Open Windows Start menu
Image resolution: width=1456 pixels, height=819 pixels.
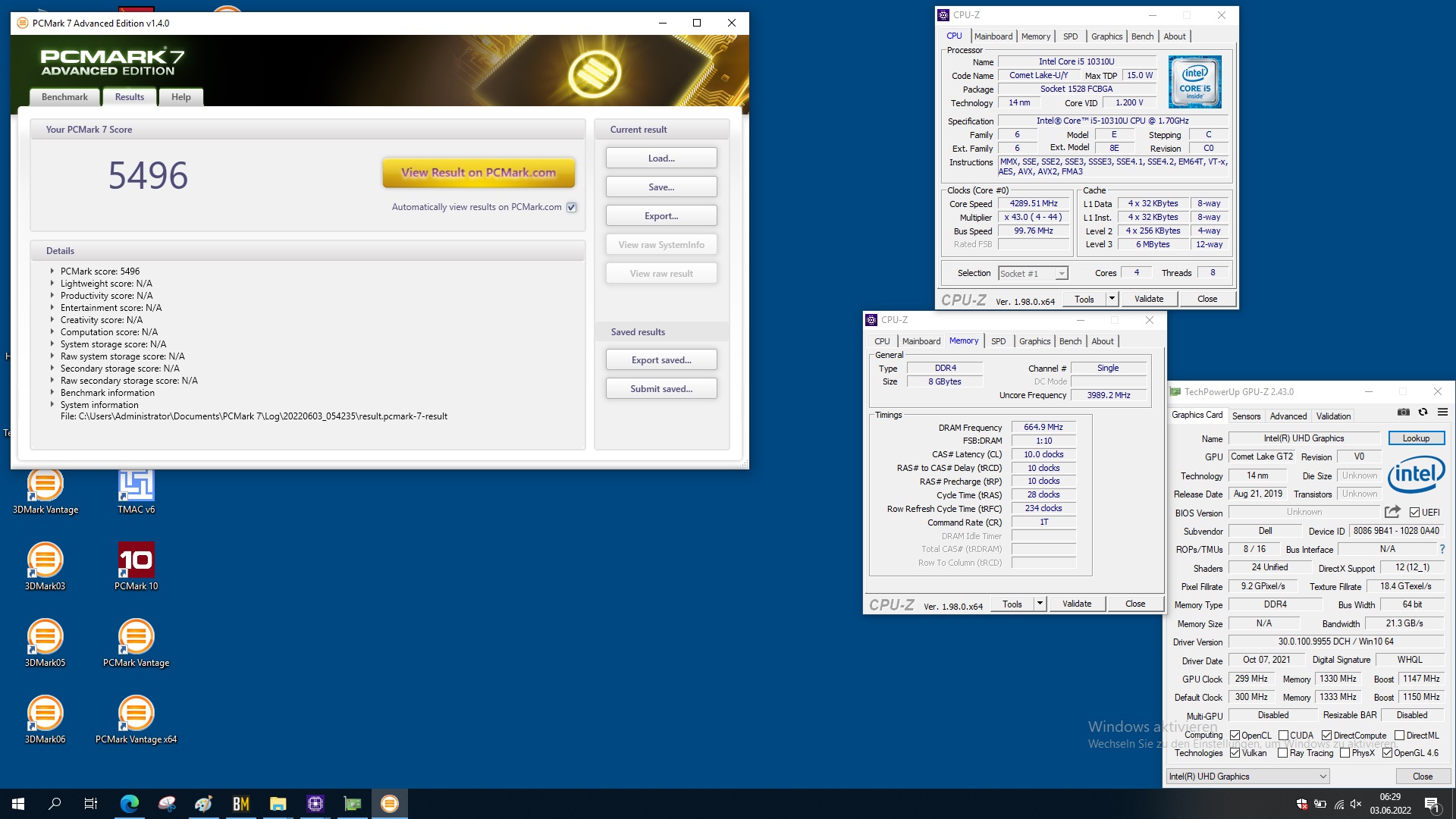point(18,804)
